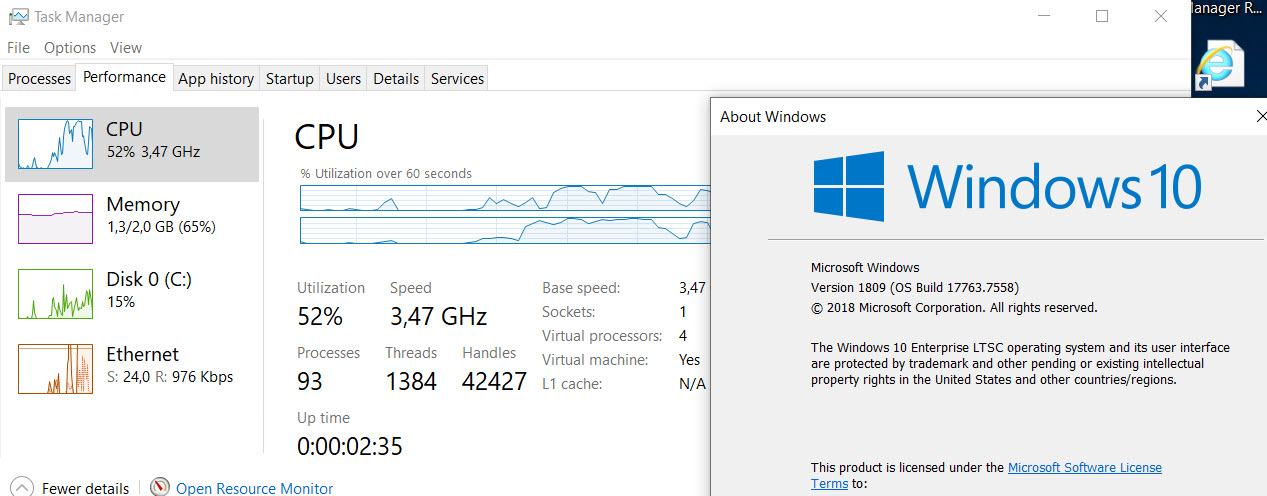Open the Internet Explorer desktop shortcut icon
This screenshot has width=1267, height=496.
(x=1220, y=67)
